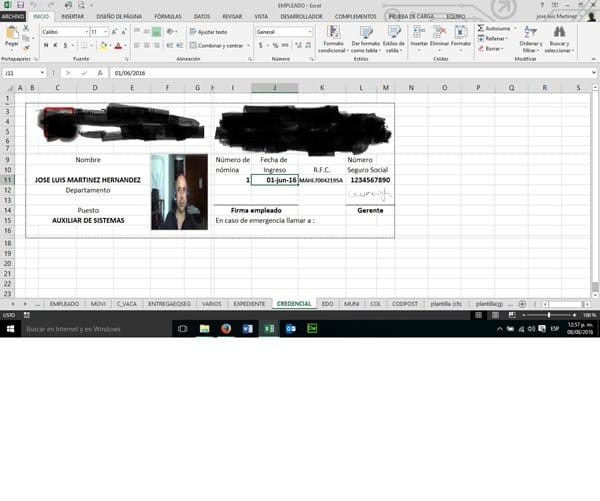Screen dimensions: 600x501
Task: Click the formula bar showing 01/06/2016
Action: click(352, 73)
